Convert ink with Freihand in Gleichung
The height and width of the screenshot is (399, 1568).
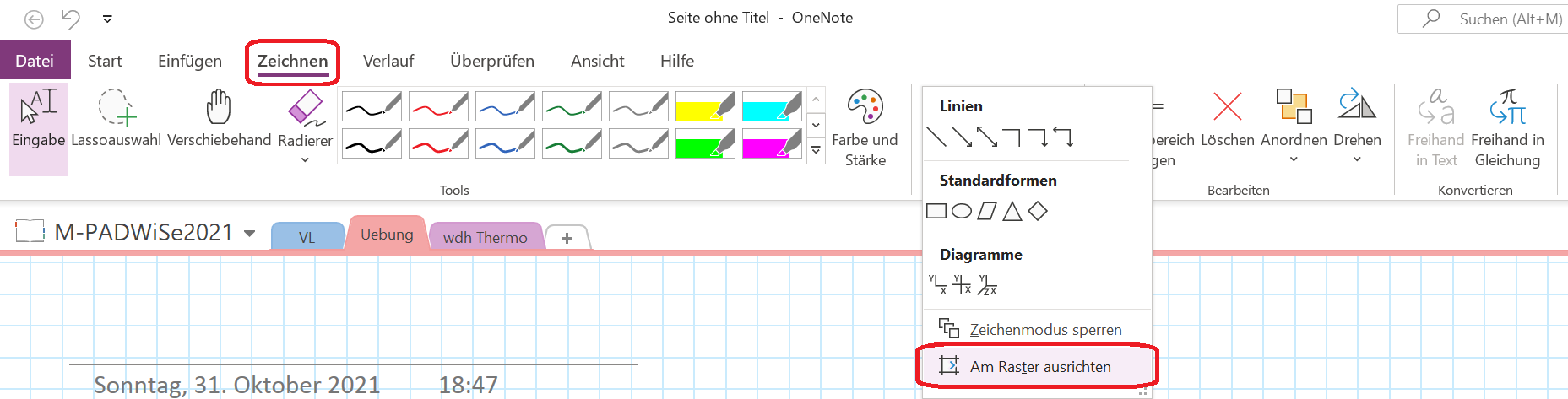click(1507, 128)
